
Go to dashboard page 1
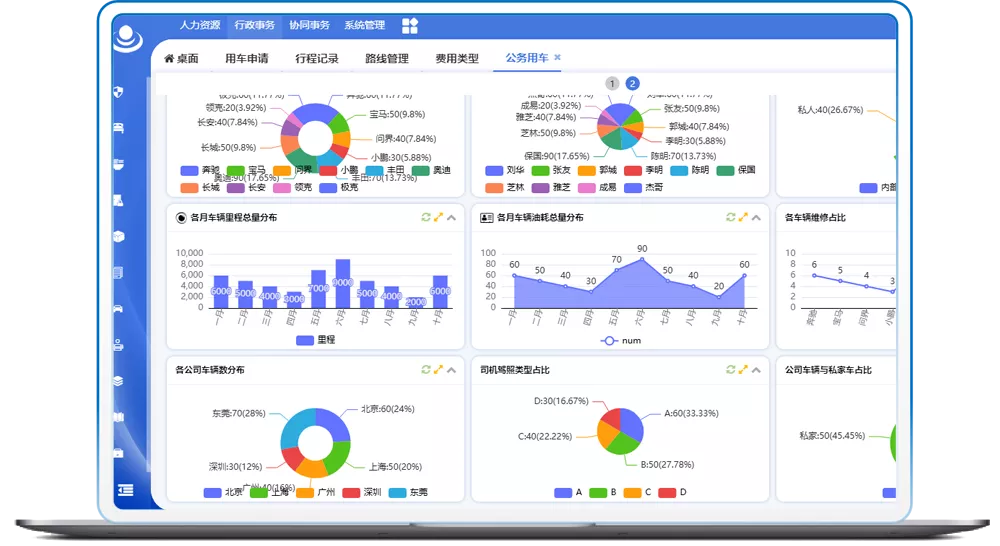[612, 84]
